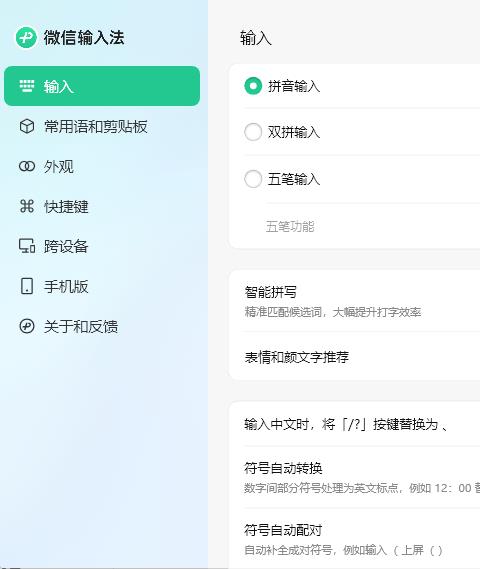480x569 pixels.
Task: Click the WeChat Input green logo icon
Action: tap(26, 37)
